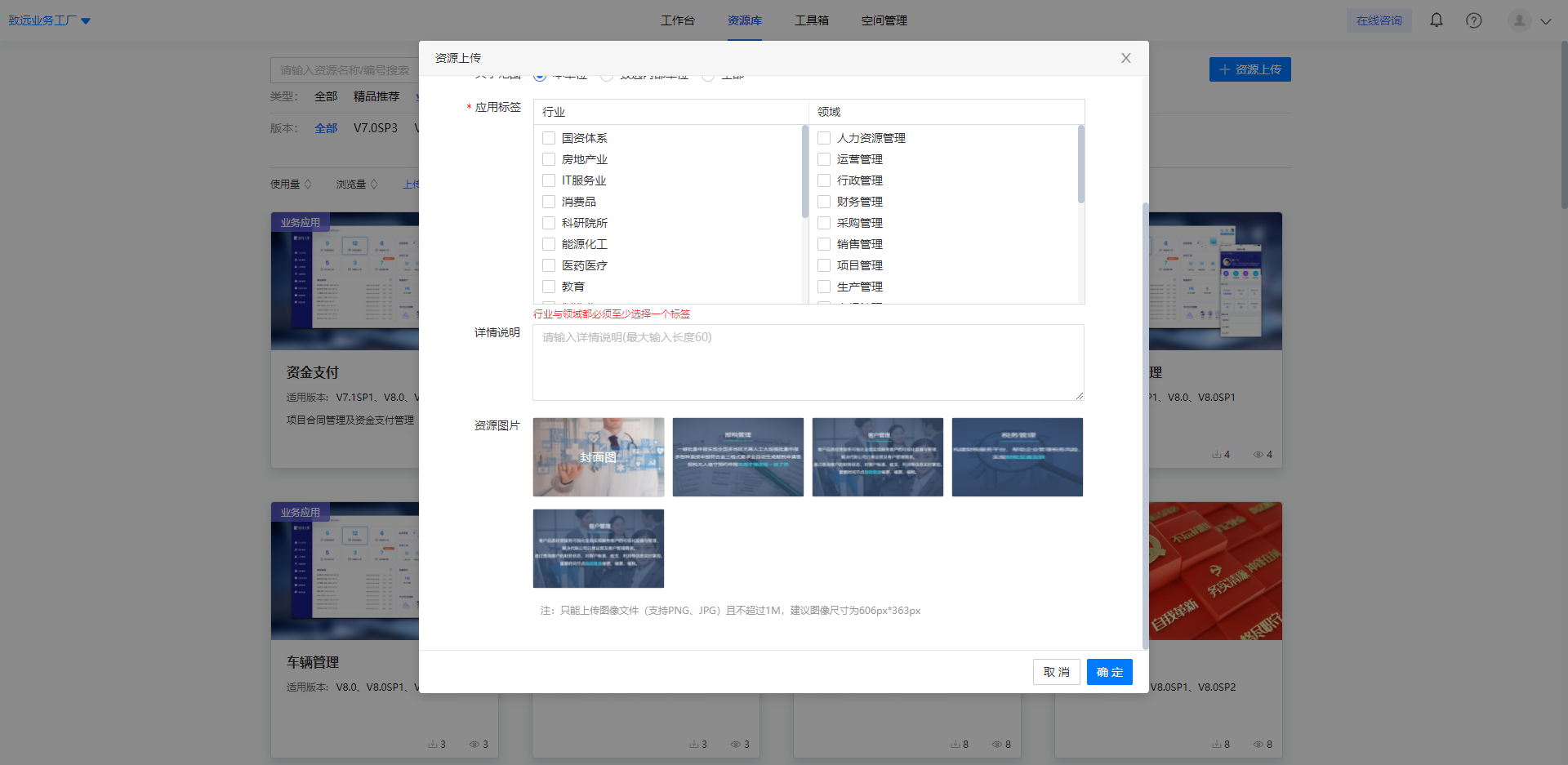Click the dialog's vertical scrollbar

[x=1145, y=425]
